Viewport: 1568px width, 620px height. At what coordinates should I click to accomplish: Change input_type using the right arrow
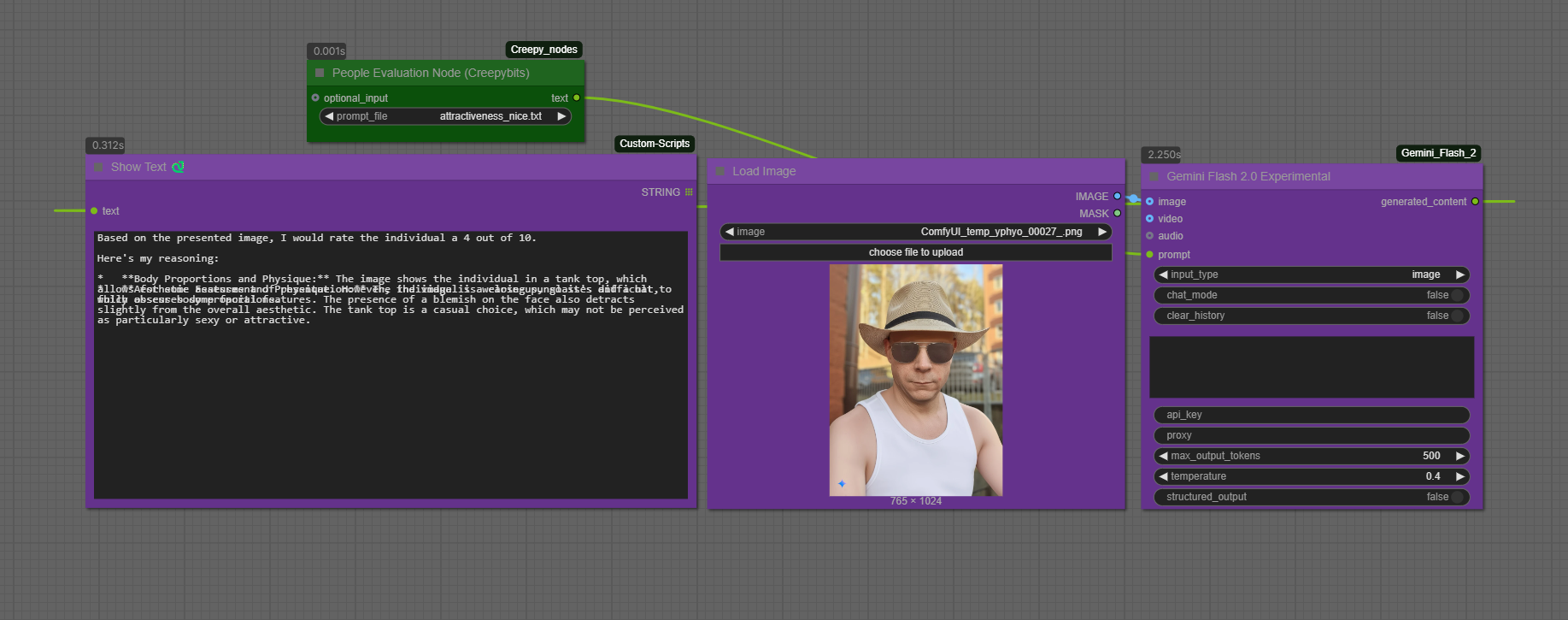1460,275
